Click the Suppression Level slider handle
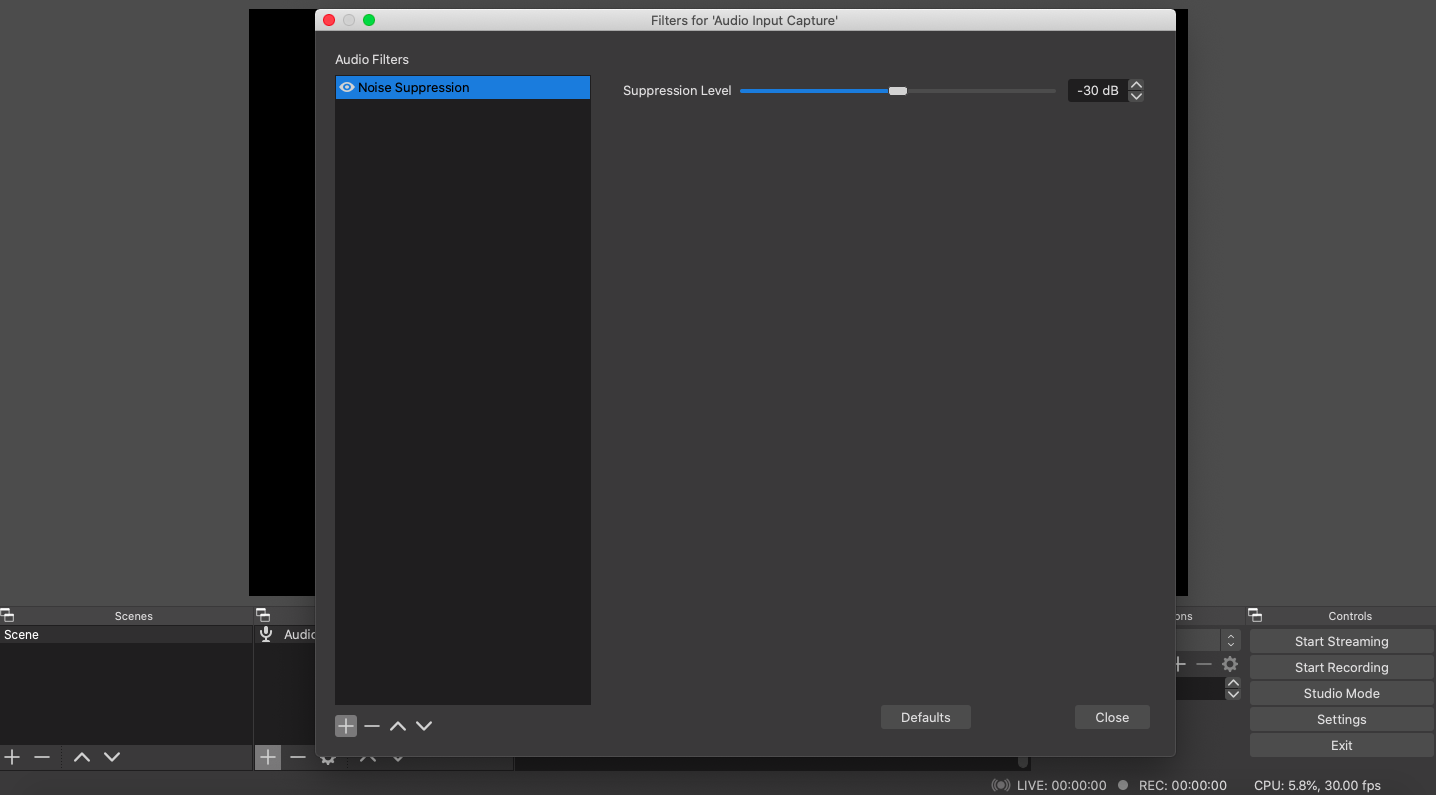 click(898, 91)
